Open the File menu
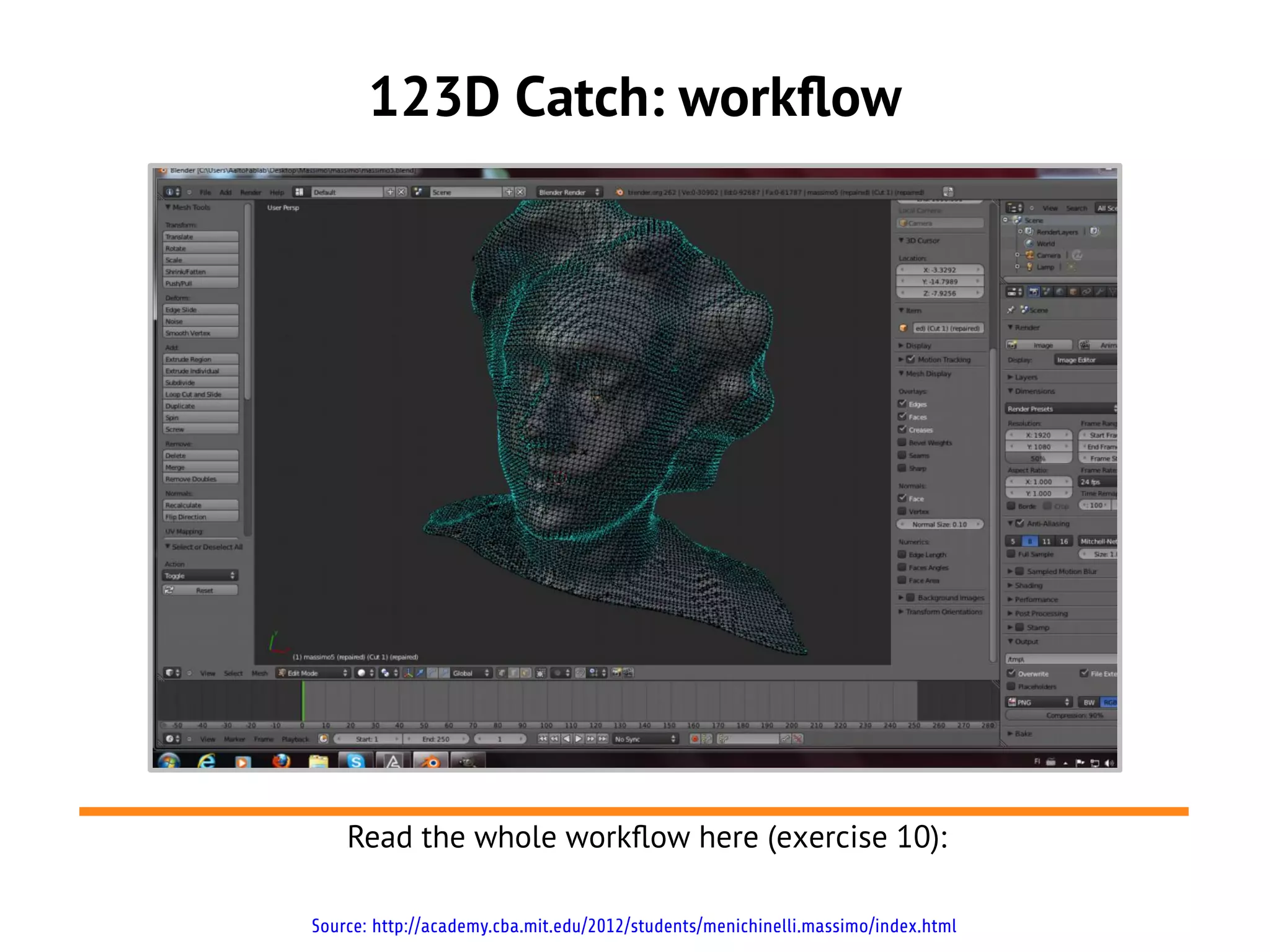The width and height of the screenshot is (1270, 952). click(205, 192)
